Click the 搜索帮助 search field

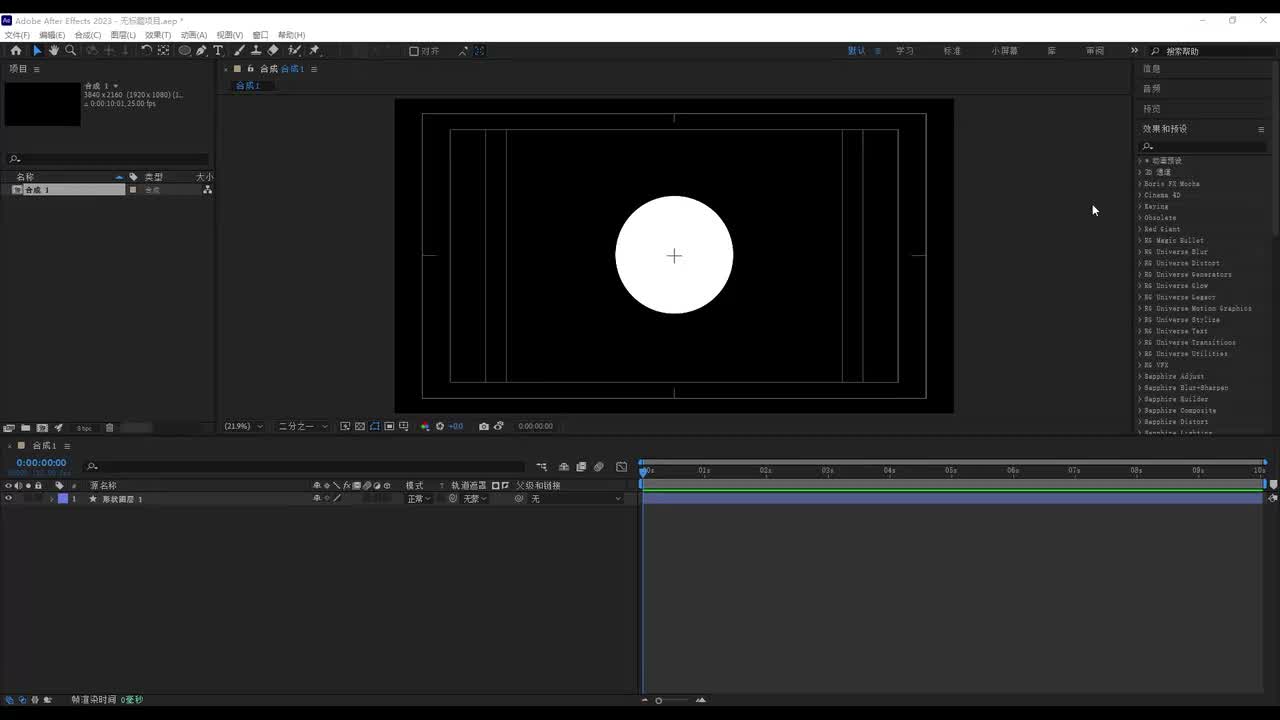point(1215,51)
